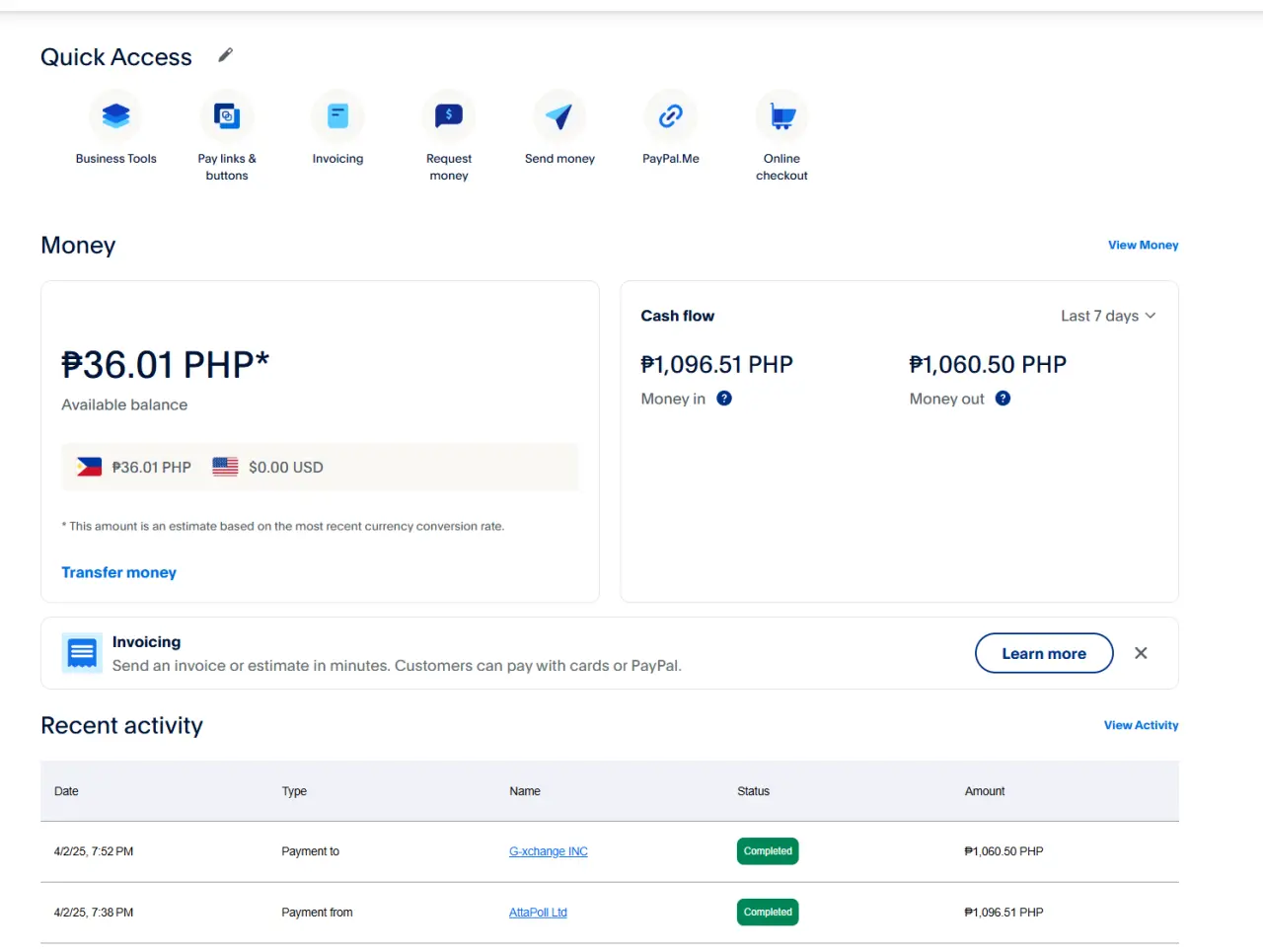
Task: Click the Learn more button
Action: click(1044, 653)
